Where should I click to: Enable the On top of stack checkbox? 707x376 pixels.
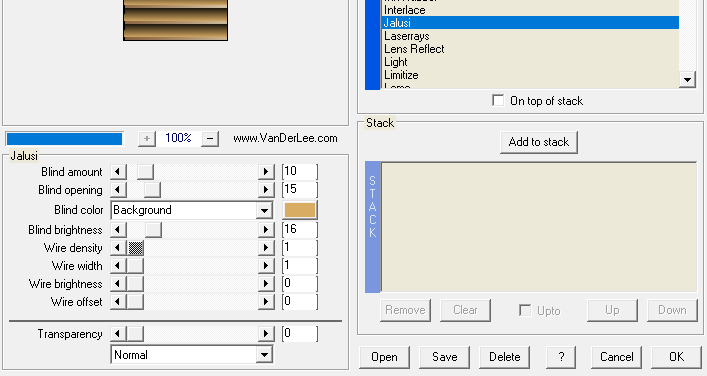(498, 101)
